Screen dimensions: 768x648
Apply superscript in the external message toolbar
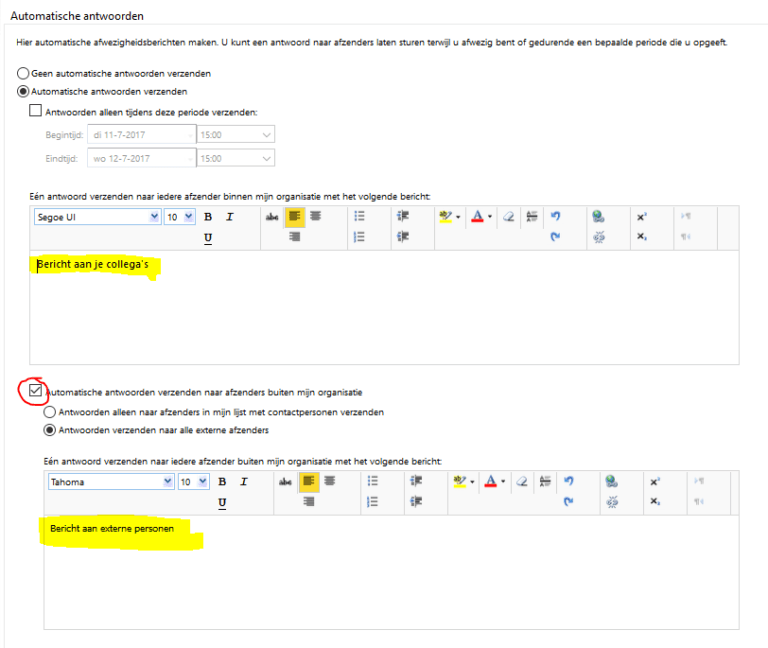click(x=655, y=482)
